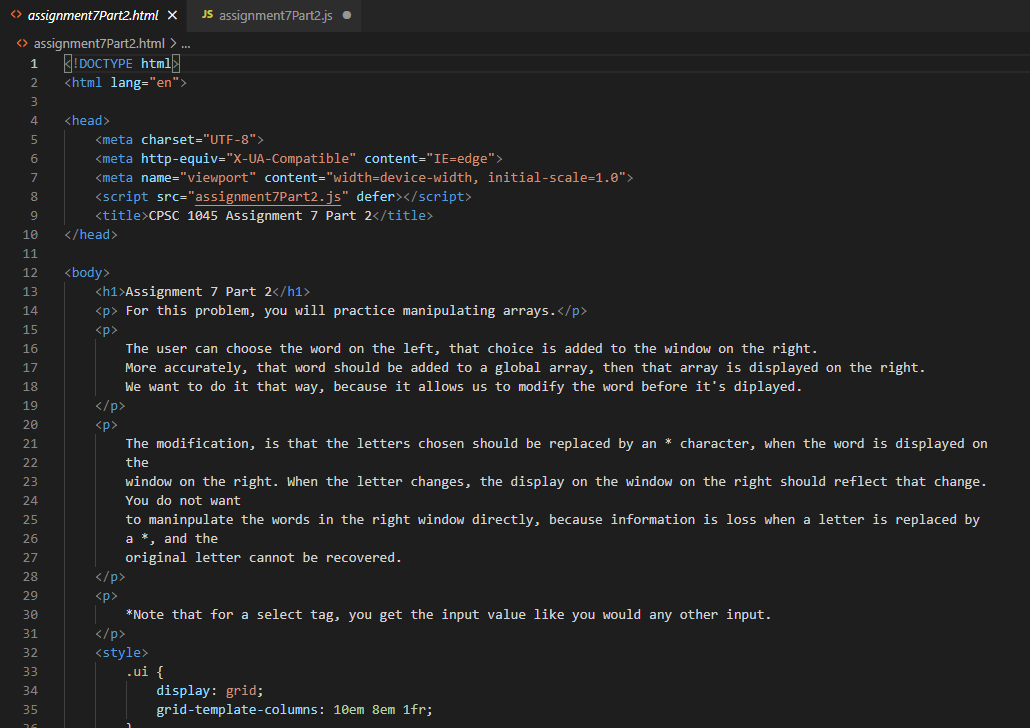Open the assignment7Part2.js tab
The height and width of the screenshot is (728, 1030).
point(275,15)
